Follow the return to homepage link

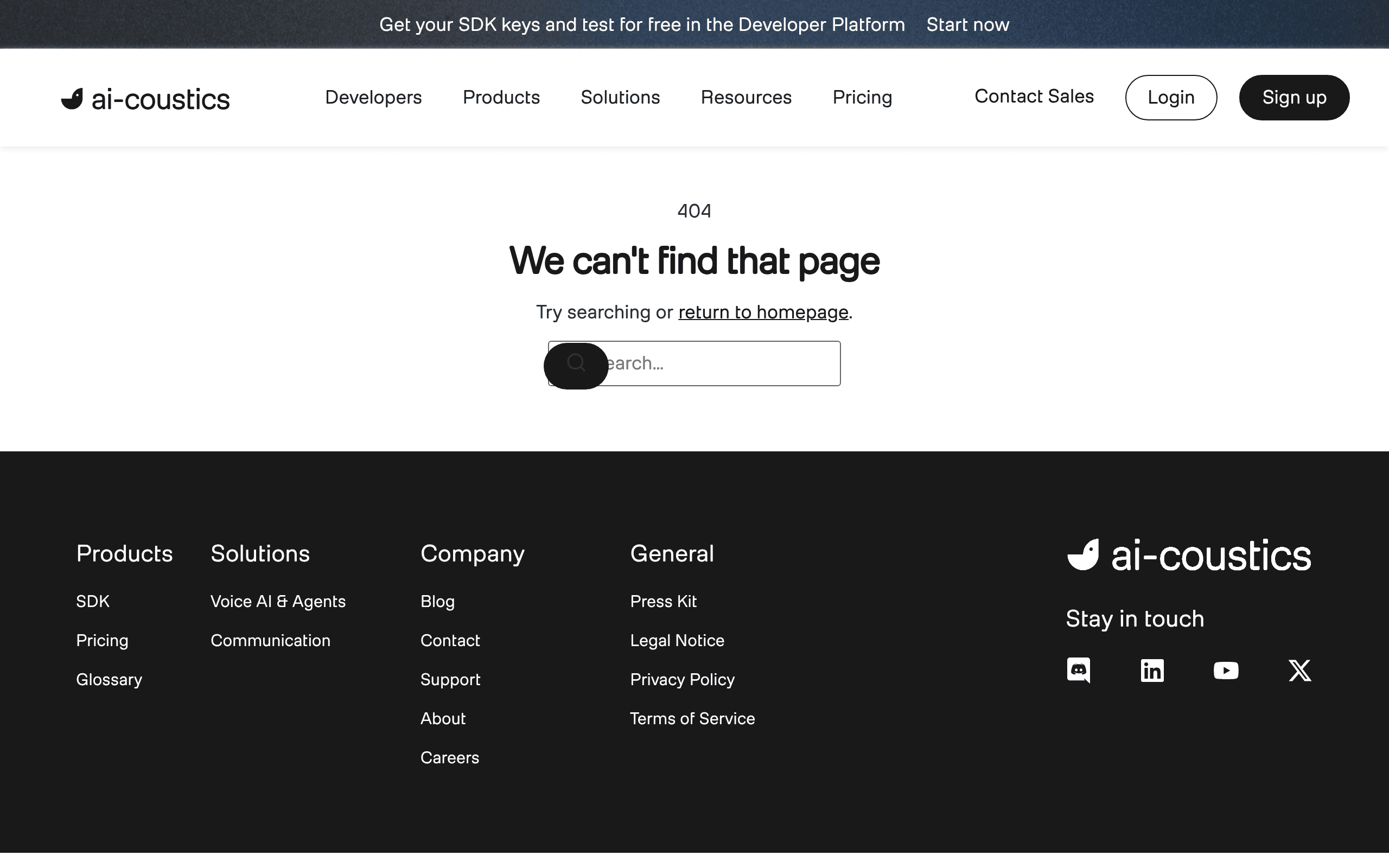click(763, 312)
